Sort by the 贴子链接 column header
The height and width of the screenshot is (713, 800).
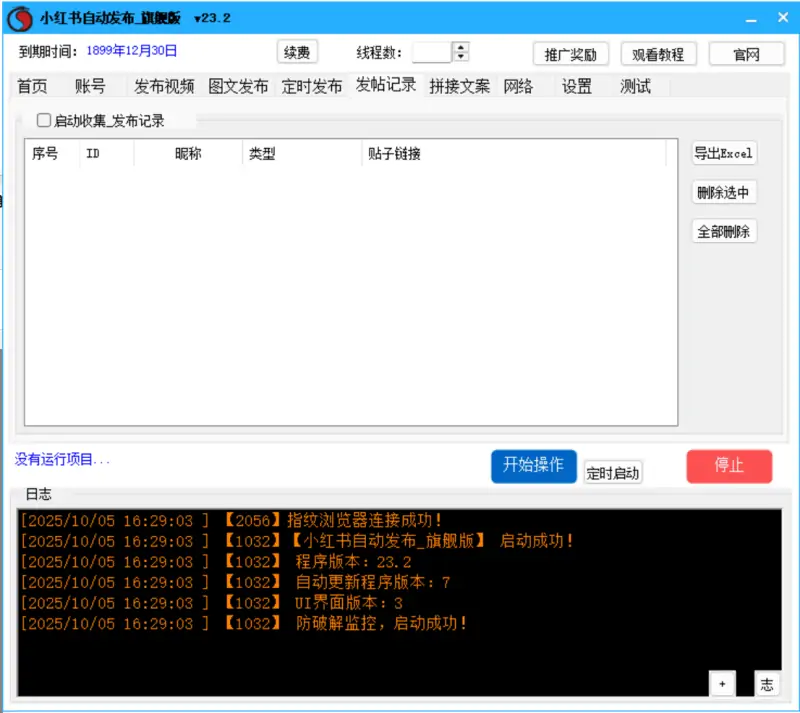tap(394, 154)
